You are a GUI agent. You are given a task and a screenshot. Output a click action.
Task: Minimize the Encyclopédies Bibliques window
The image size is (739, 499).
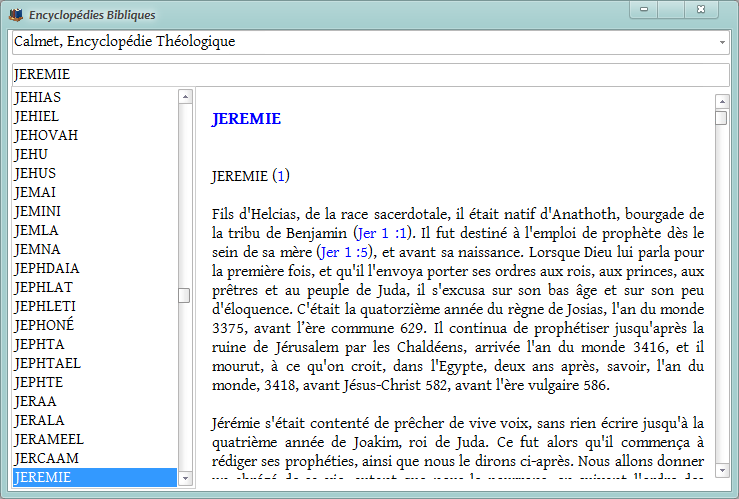644,9
